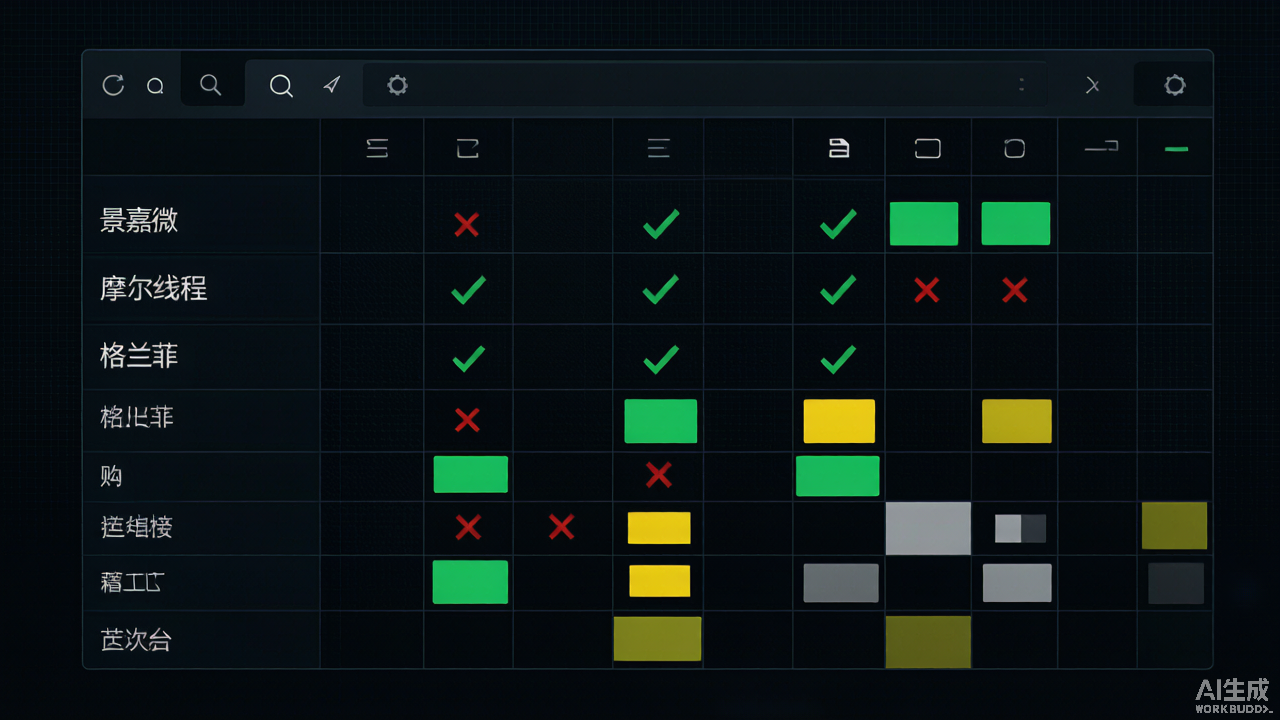Viewport: 1280px width, 720px height.
Task: Click the small two-tone gray block in the table
Action: 1020,528
